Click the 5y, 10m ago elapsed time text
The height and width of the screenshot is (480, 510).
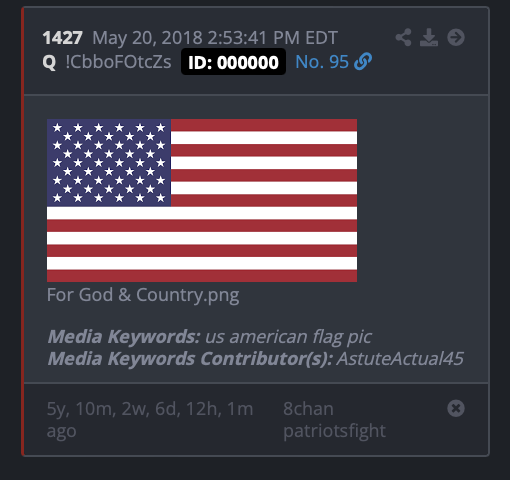click(150, 419)
